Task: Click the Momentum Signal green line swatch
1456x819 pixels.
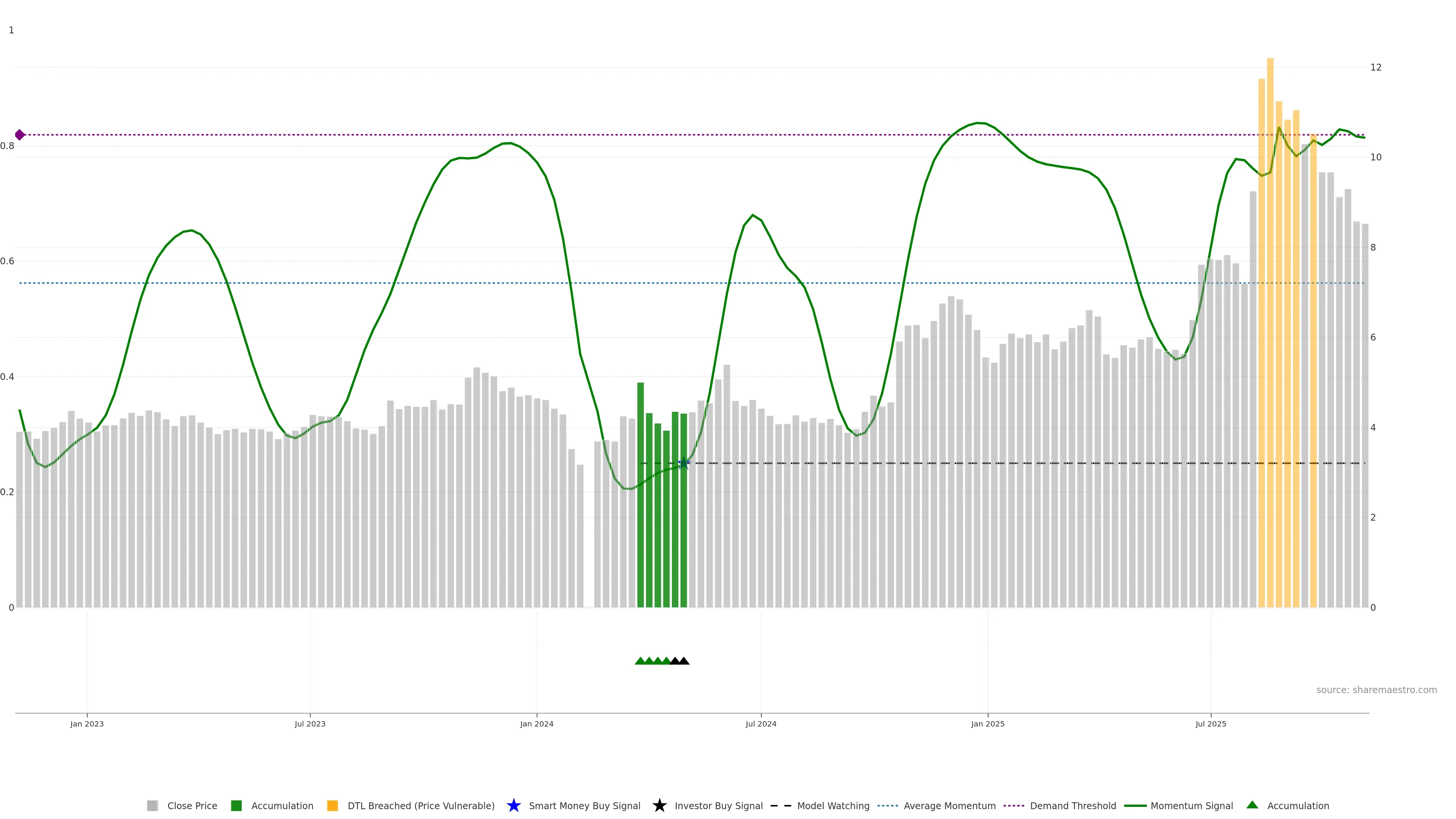Action: [x=1135, y=805]
